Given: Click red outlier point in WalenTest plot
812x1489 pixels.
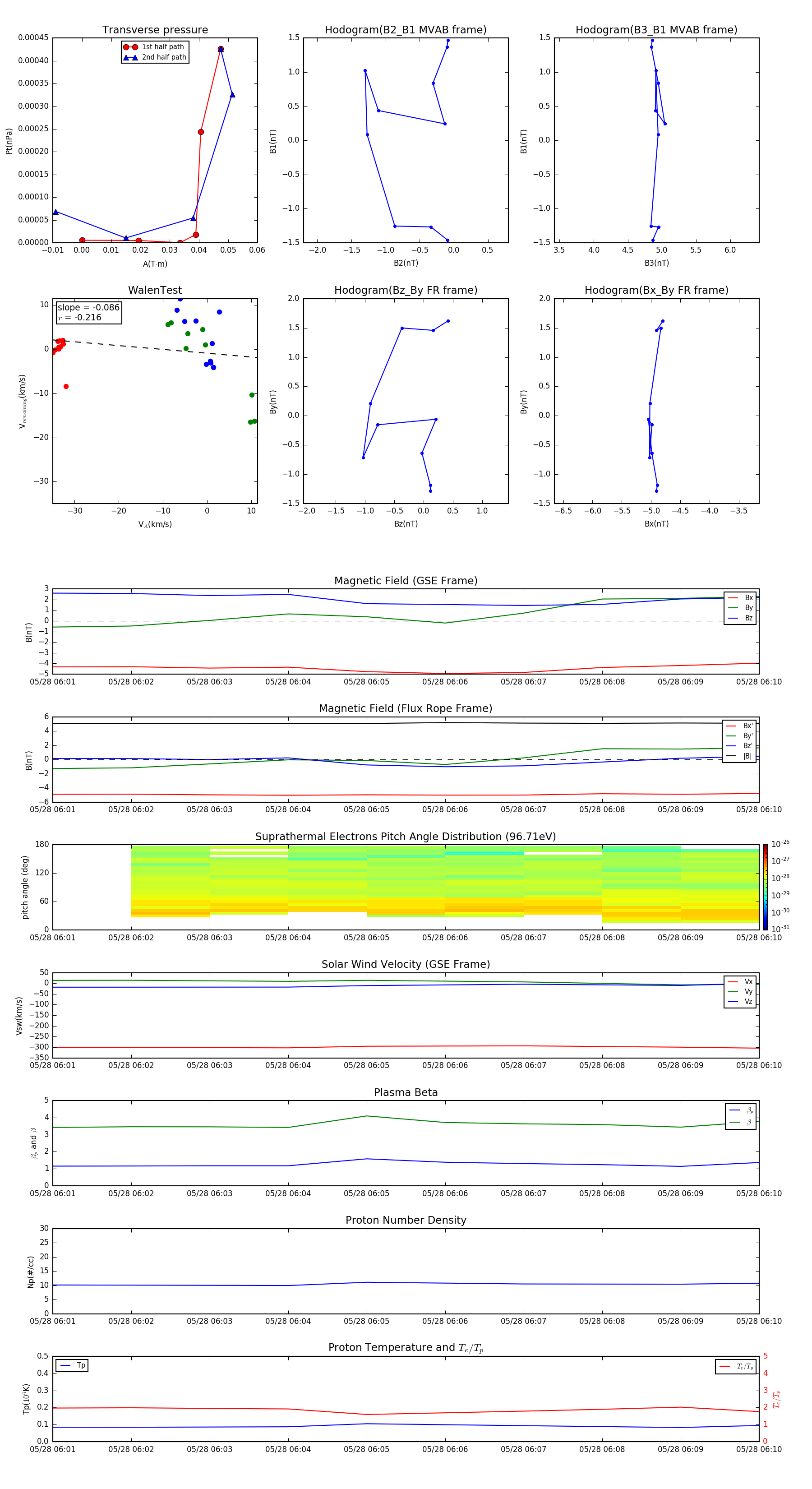Looking at the screenshot, I should pyautogui.click(x=66, y=386).
